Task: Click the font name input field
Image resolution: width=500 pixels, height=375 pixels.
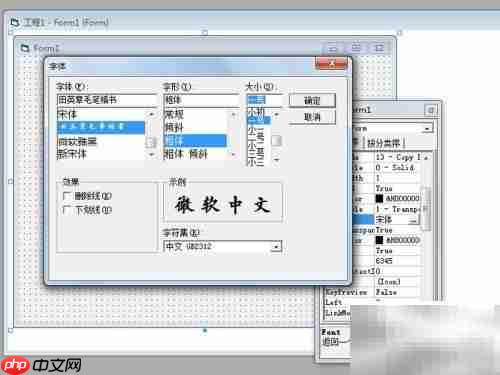Action: coord(107,100)
